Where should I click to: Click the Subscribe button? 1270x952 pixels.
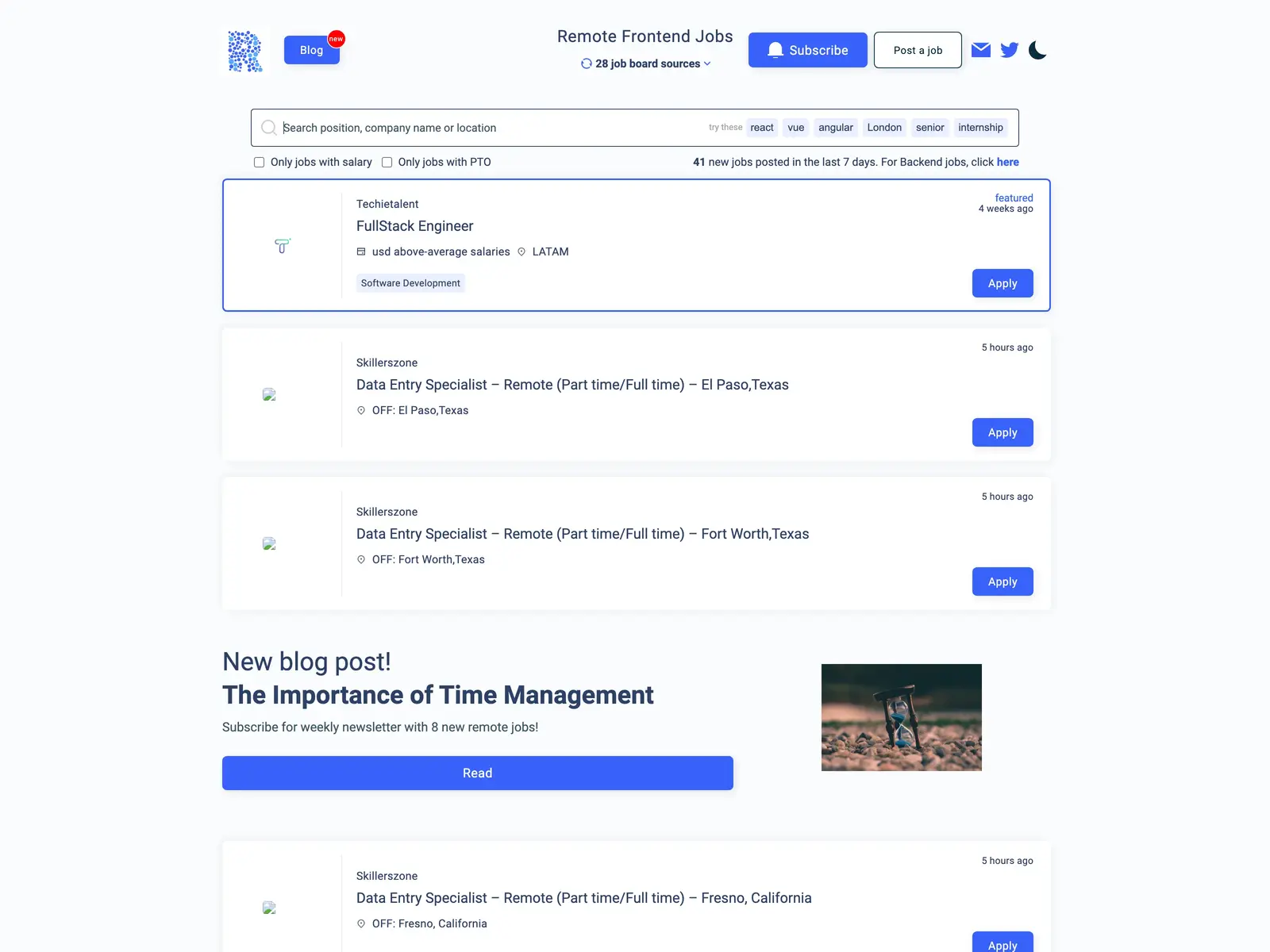coord(808,50)
